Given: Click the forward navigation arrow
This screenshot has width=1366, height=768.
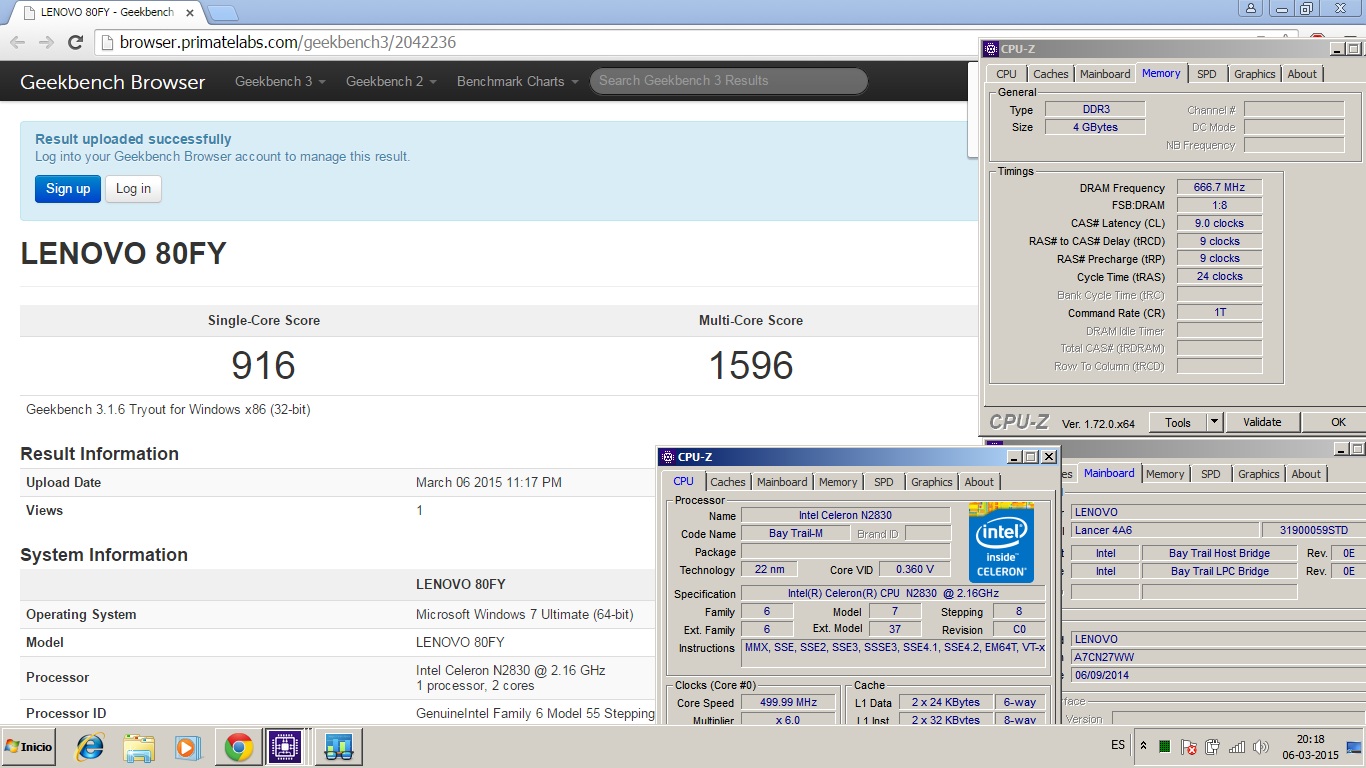Looking at the screenshot, I should (x=46, y=42).
